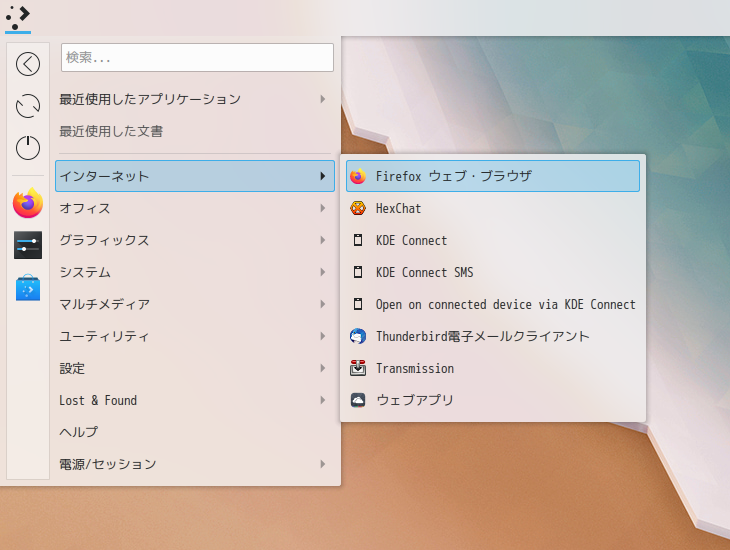Open the システム category

point(195,272)
